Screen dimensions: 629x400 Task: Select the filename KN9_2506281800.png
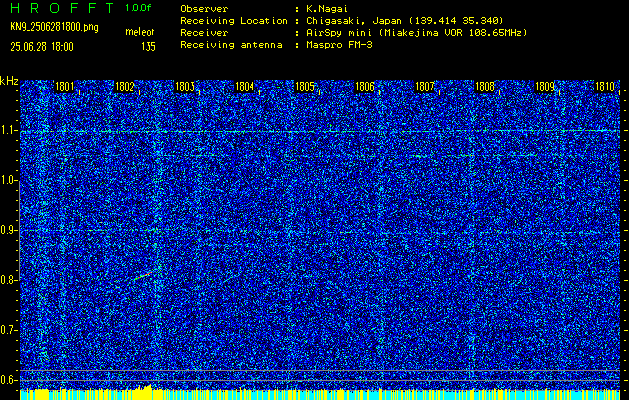[x=54, y=27]
